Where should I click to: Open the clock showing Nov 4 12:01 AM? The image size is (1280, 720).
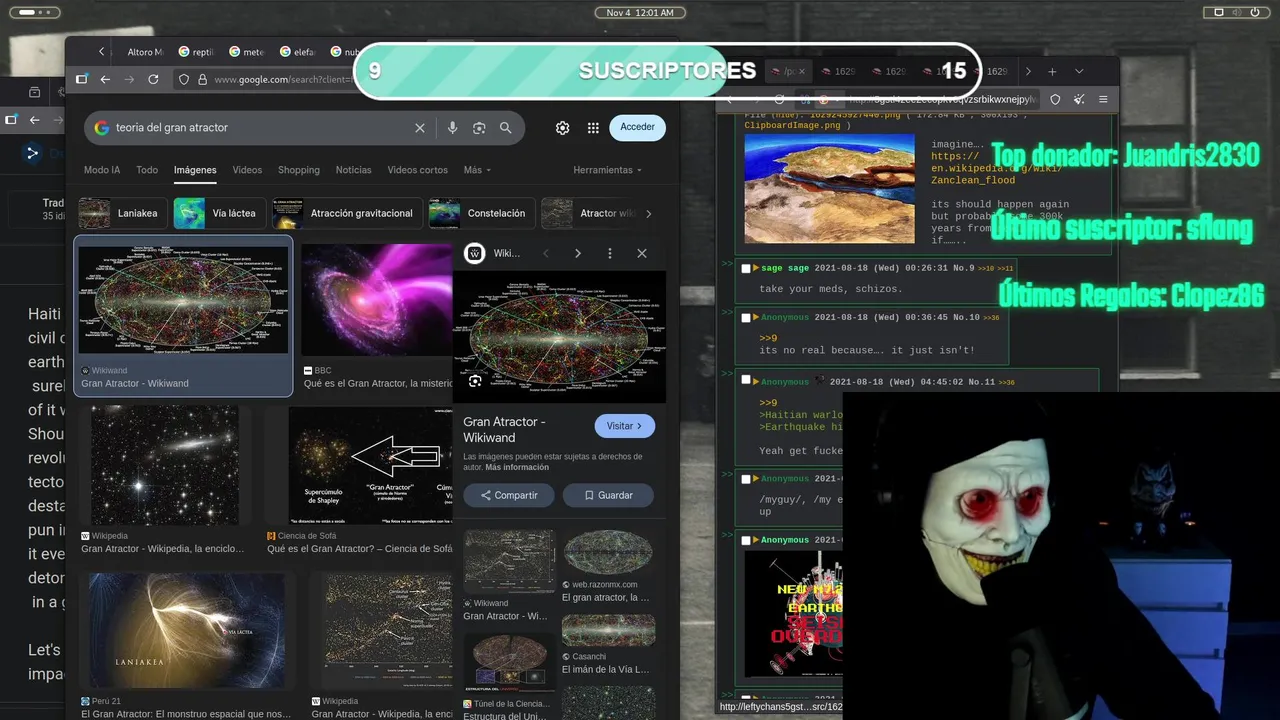(x=640, y=13)
